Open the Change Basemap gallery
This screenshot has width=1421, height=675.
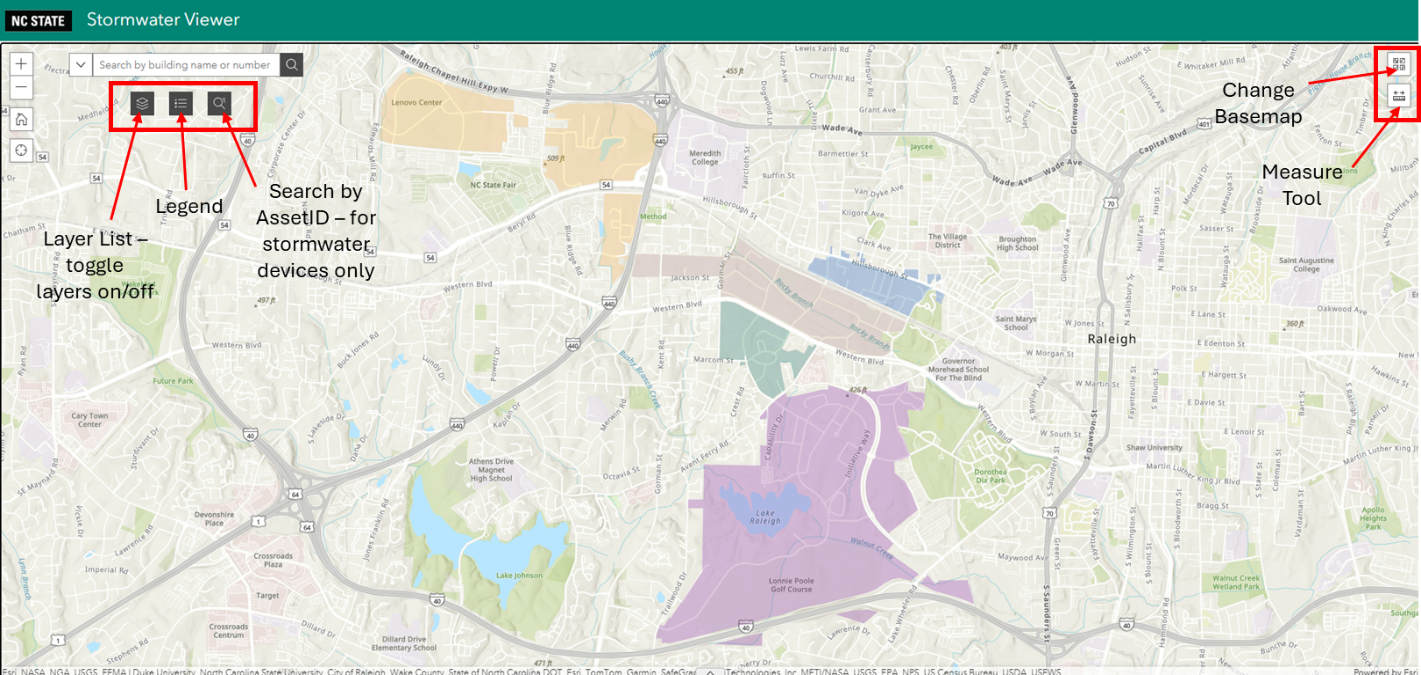tap(1398, 65)
